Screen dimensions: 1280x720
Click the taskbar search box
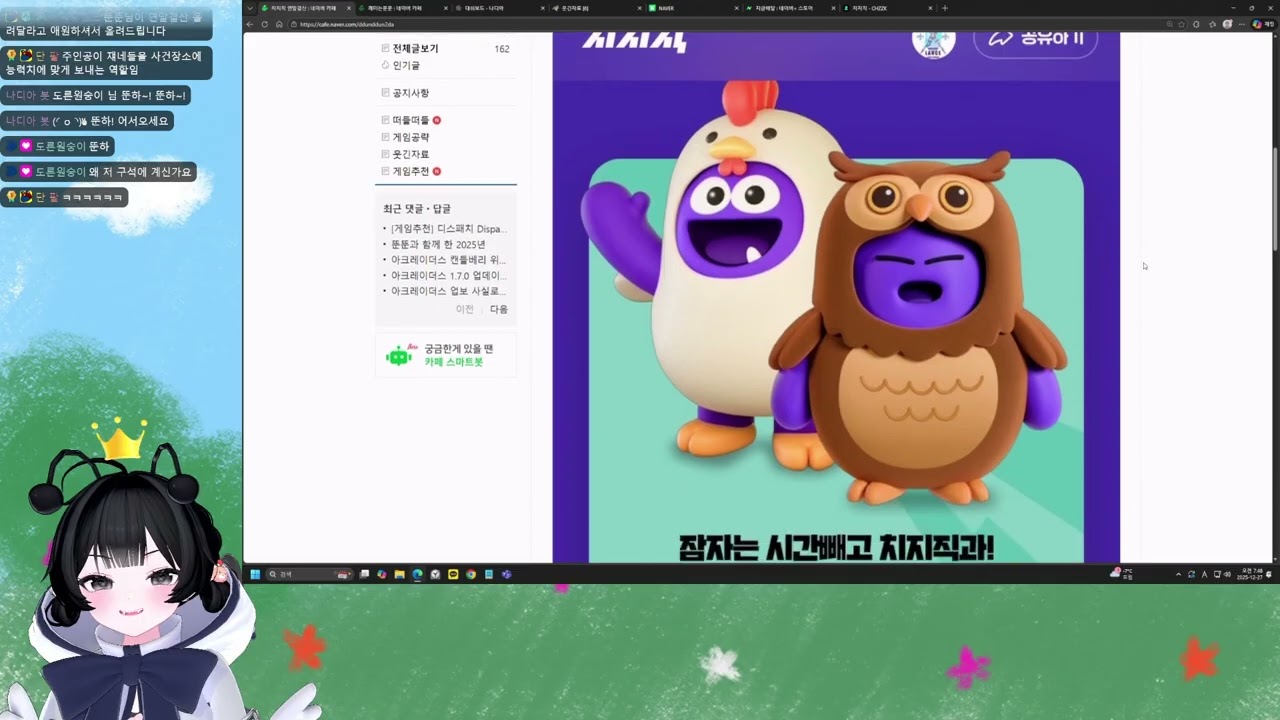pos(310,574)
